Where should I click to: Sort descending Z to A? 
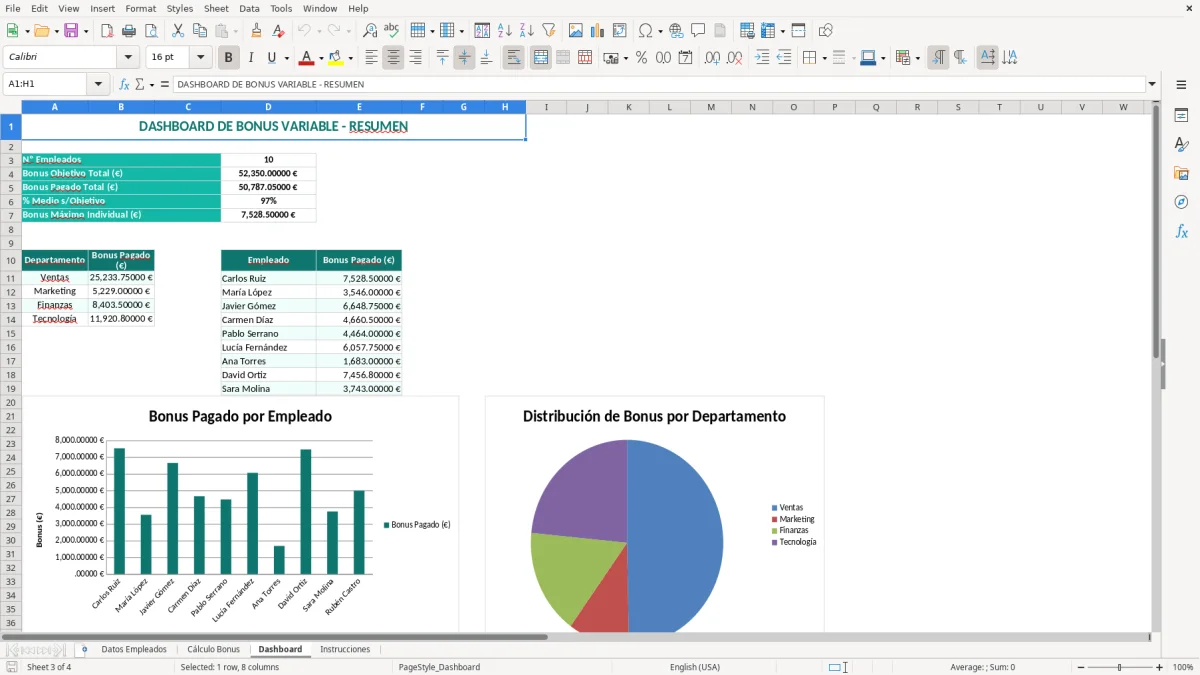tap(527, 31)
